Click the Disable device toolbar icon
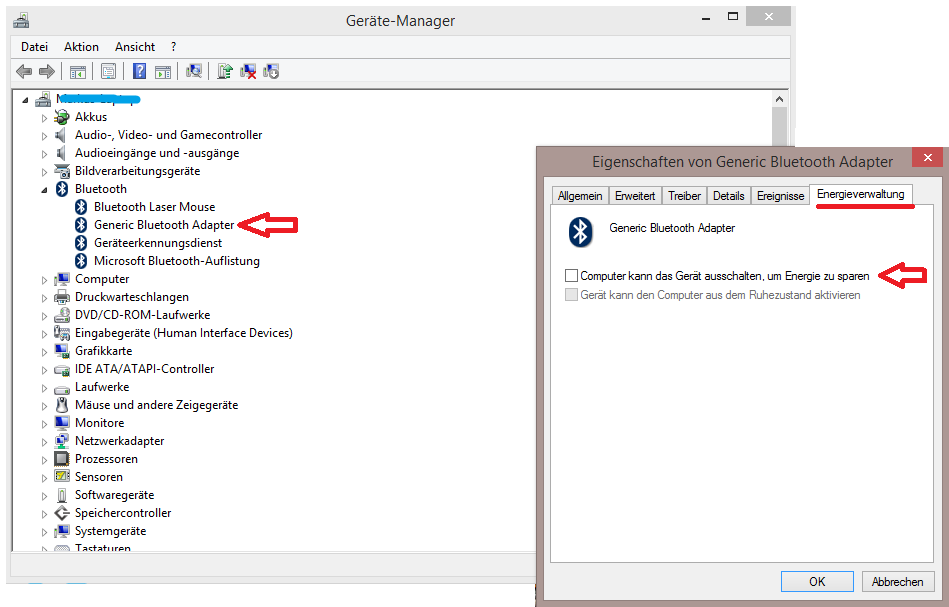 (x=271, y=71)
